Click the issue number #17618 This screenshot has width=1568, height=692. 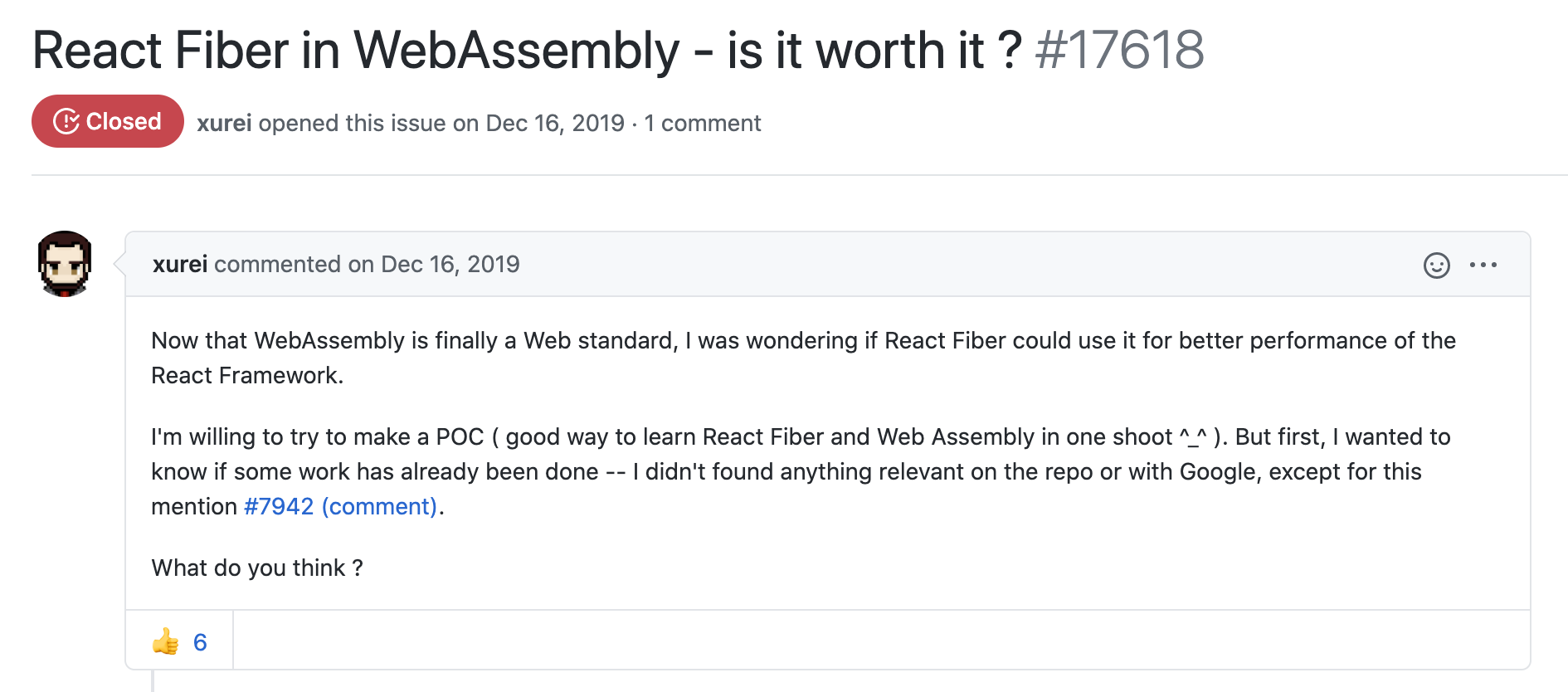pyautogui.click(x=1119, y=50)
